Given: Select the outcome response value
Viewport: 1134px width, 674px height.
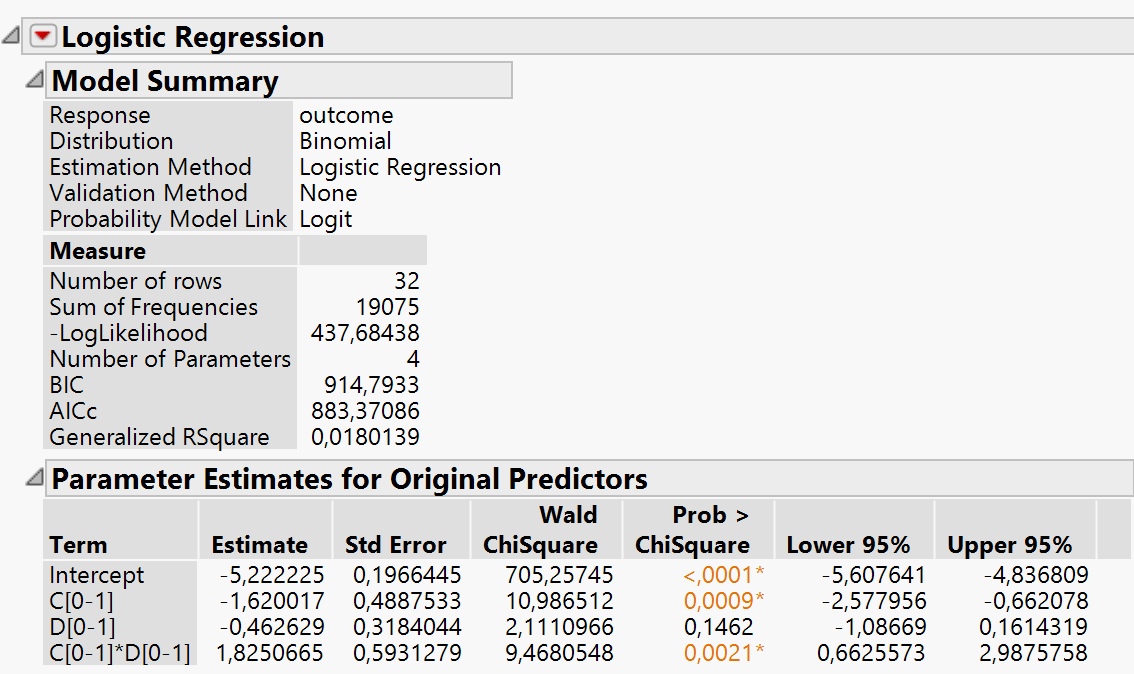Looking at the screenshot, I should click(x=346, y=115).
